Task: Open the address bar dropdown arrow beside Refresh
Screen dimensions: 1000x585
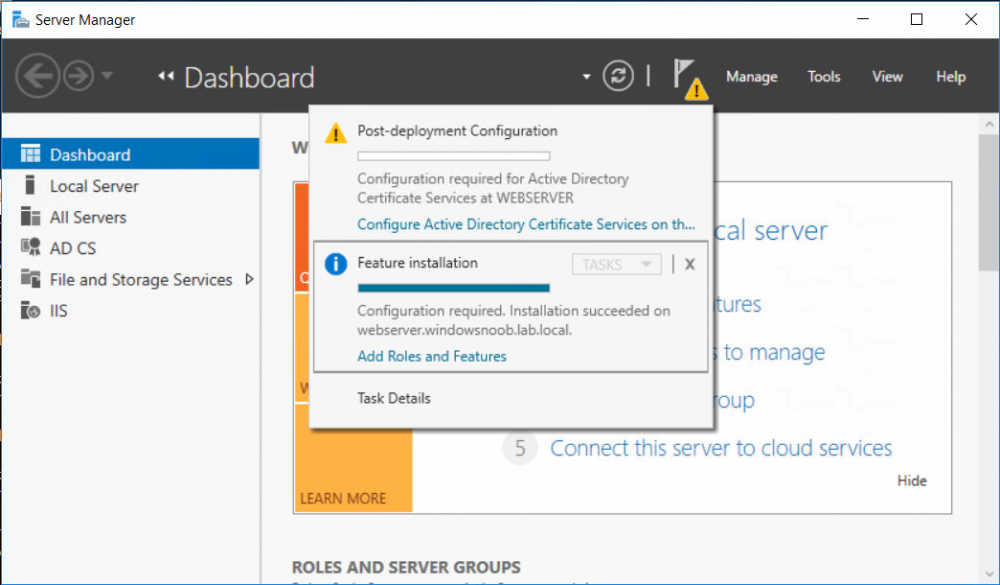Action: click(x=586, y=77)
